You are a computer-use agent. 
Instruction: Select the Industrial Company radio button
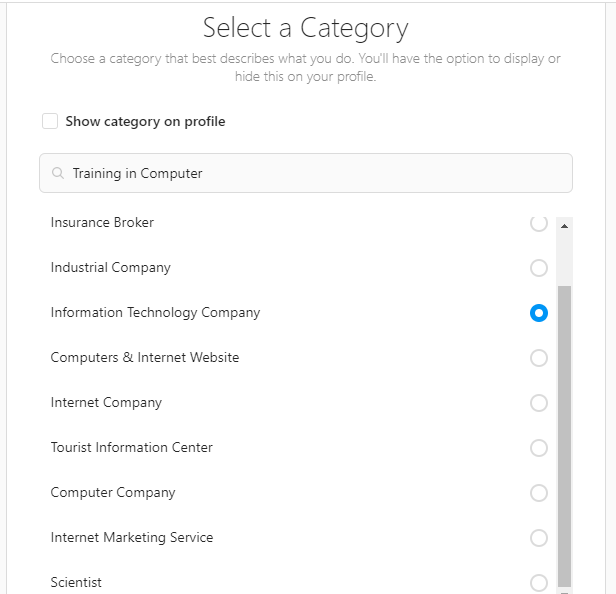(539, 268)
